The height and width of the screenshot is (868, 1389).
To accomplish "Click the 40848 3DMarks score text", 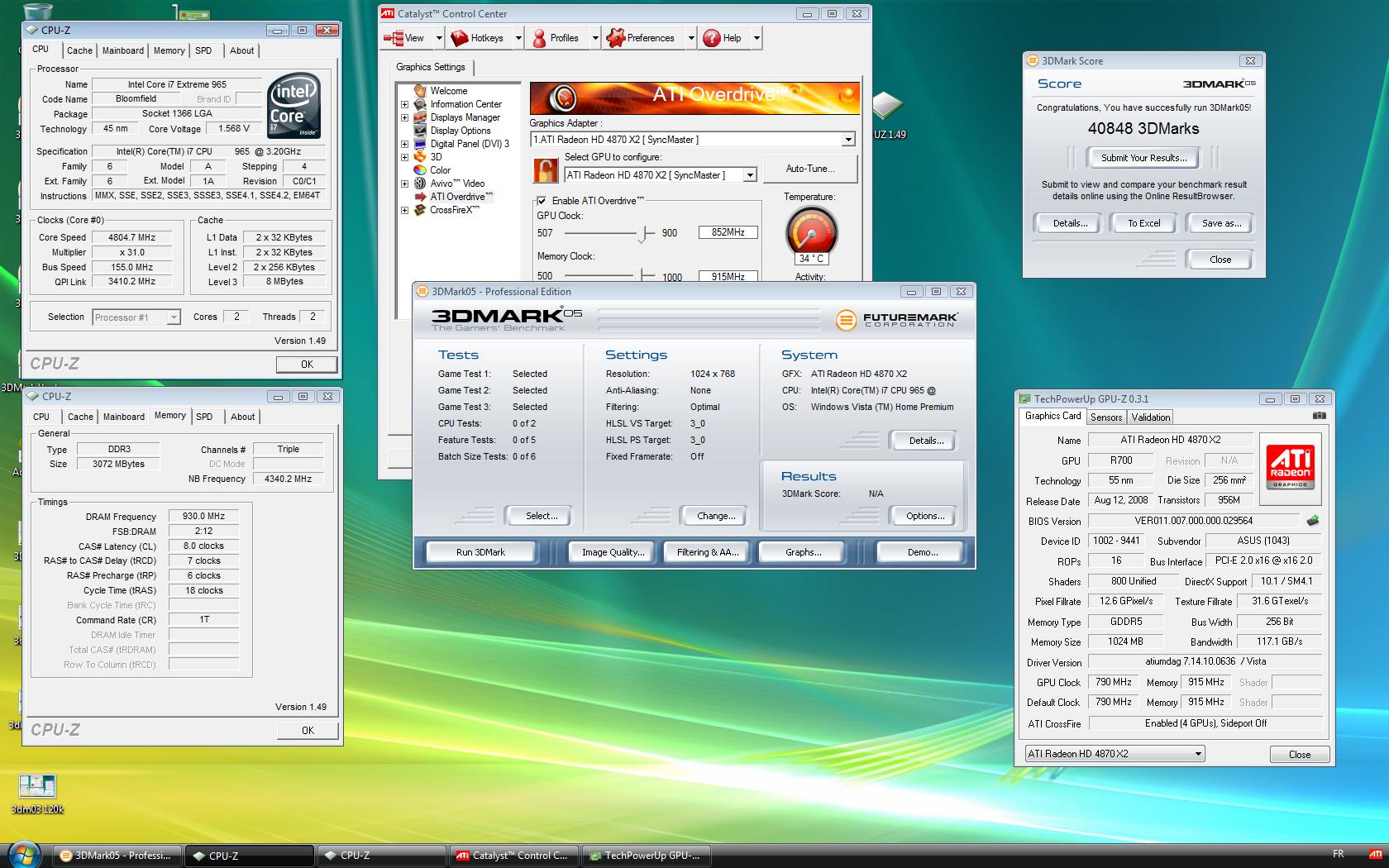I will pos(1143,128).
